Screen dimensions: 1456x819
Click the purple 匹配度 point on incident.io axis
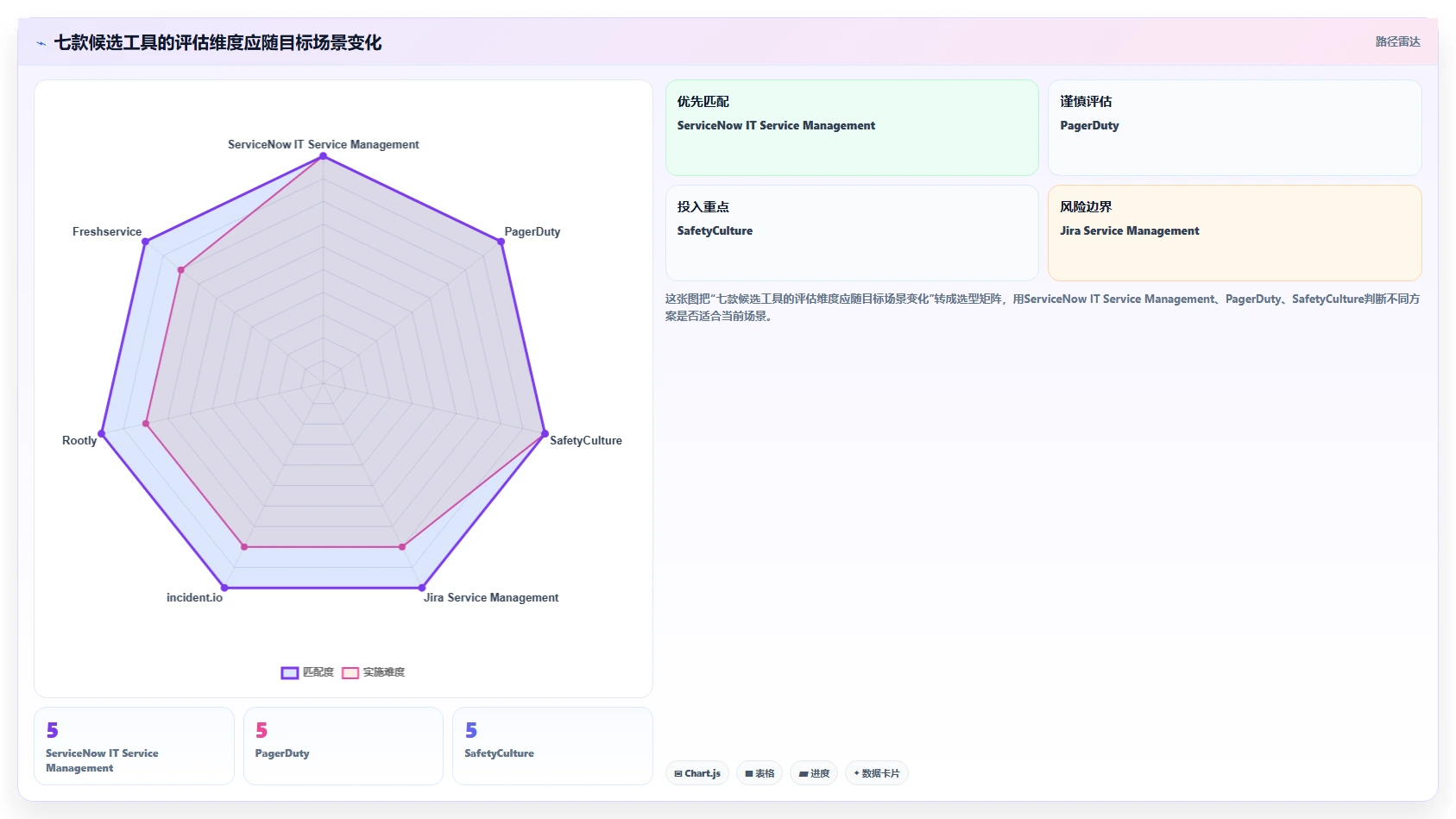click(224, 588)
